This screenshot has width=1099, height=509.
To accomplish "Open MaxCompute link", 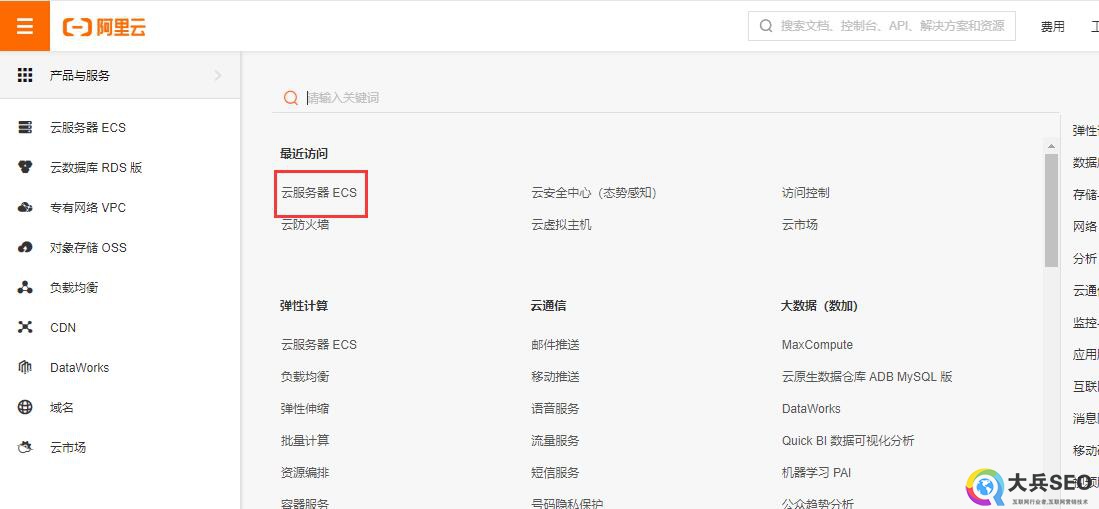I will pos(817,344).
